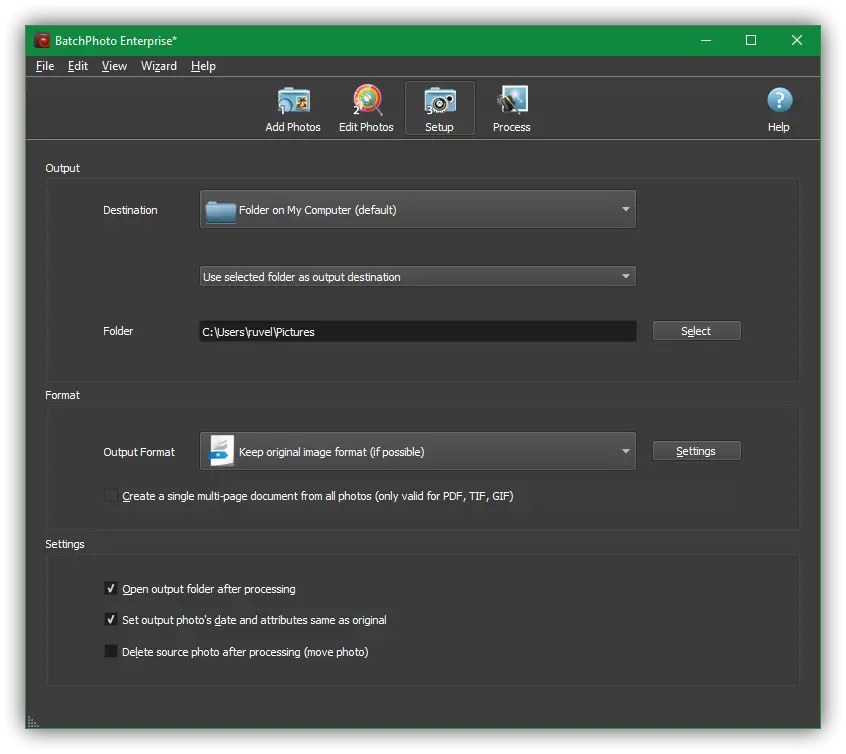The height and width of the screenshot is (754, 846).
Task: Open output format Settings button
Action: click(696, 451)
